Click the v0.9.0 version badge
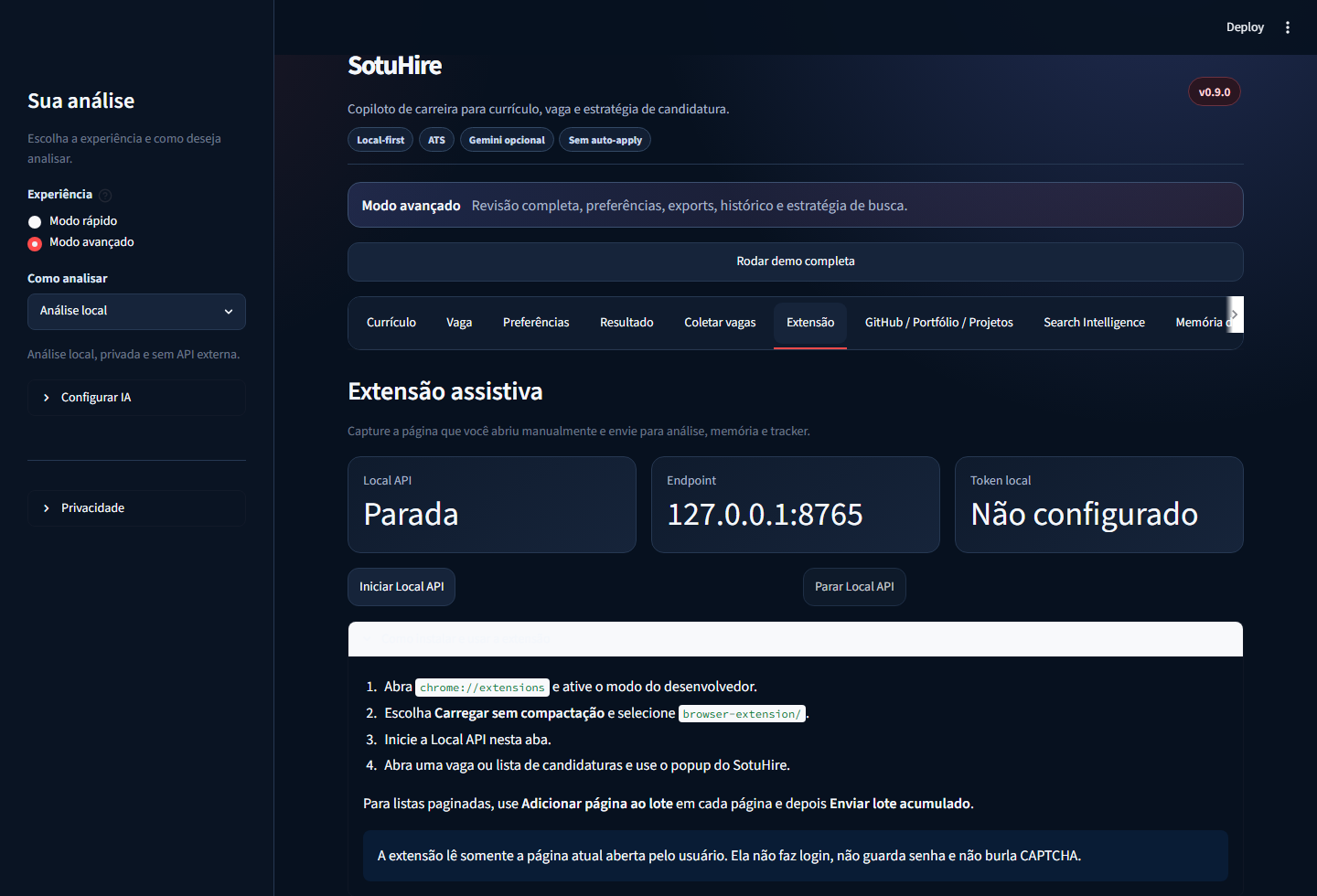 pos(1215,91)
